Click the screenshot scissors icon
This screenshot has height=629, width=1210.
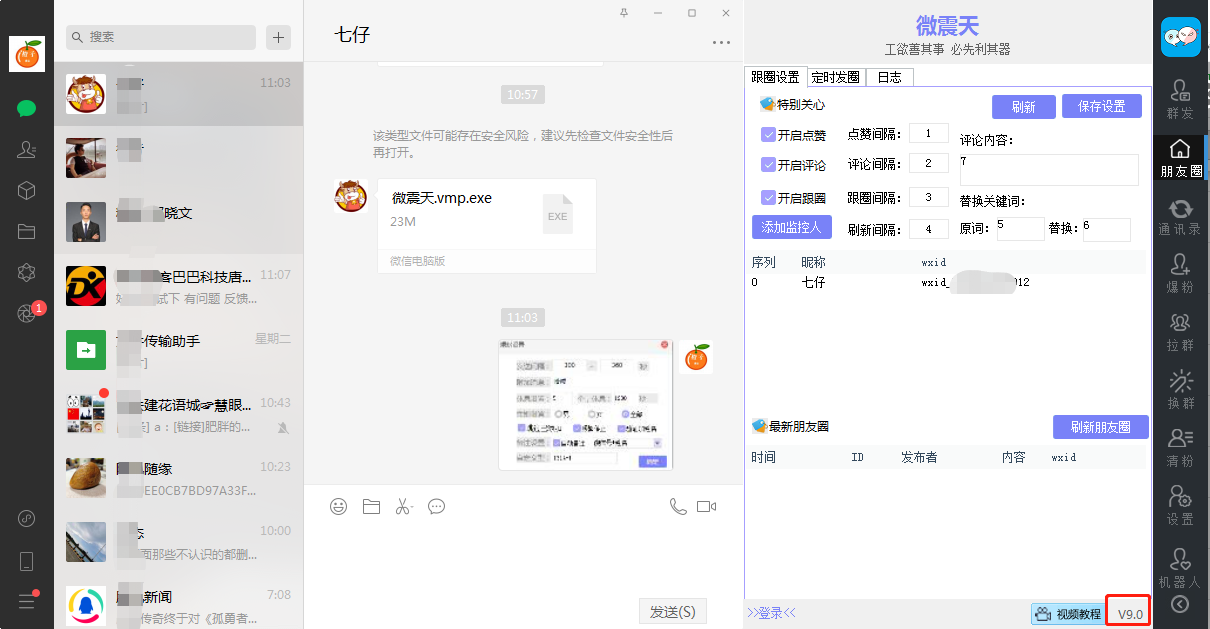coord(403,507)
